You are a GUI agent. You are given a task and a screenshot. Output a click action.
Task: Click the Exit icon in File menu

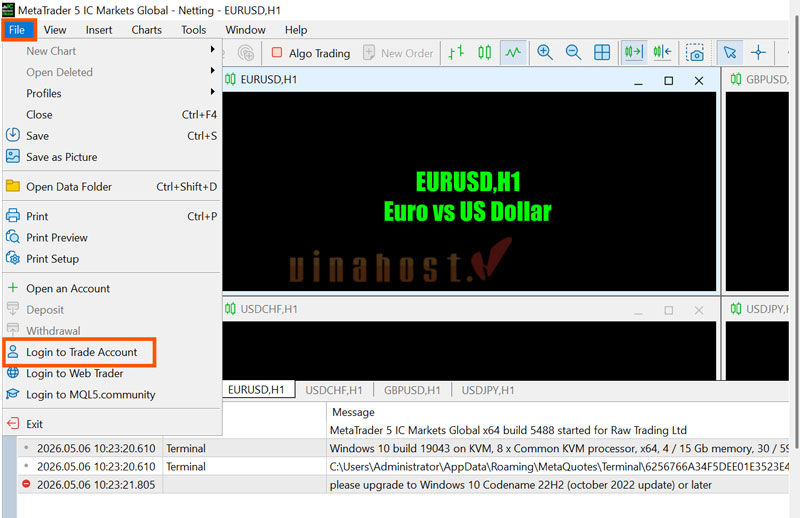pos(13,424)
